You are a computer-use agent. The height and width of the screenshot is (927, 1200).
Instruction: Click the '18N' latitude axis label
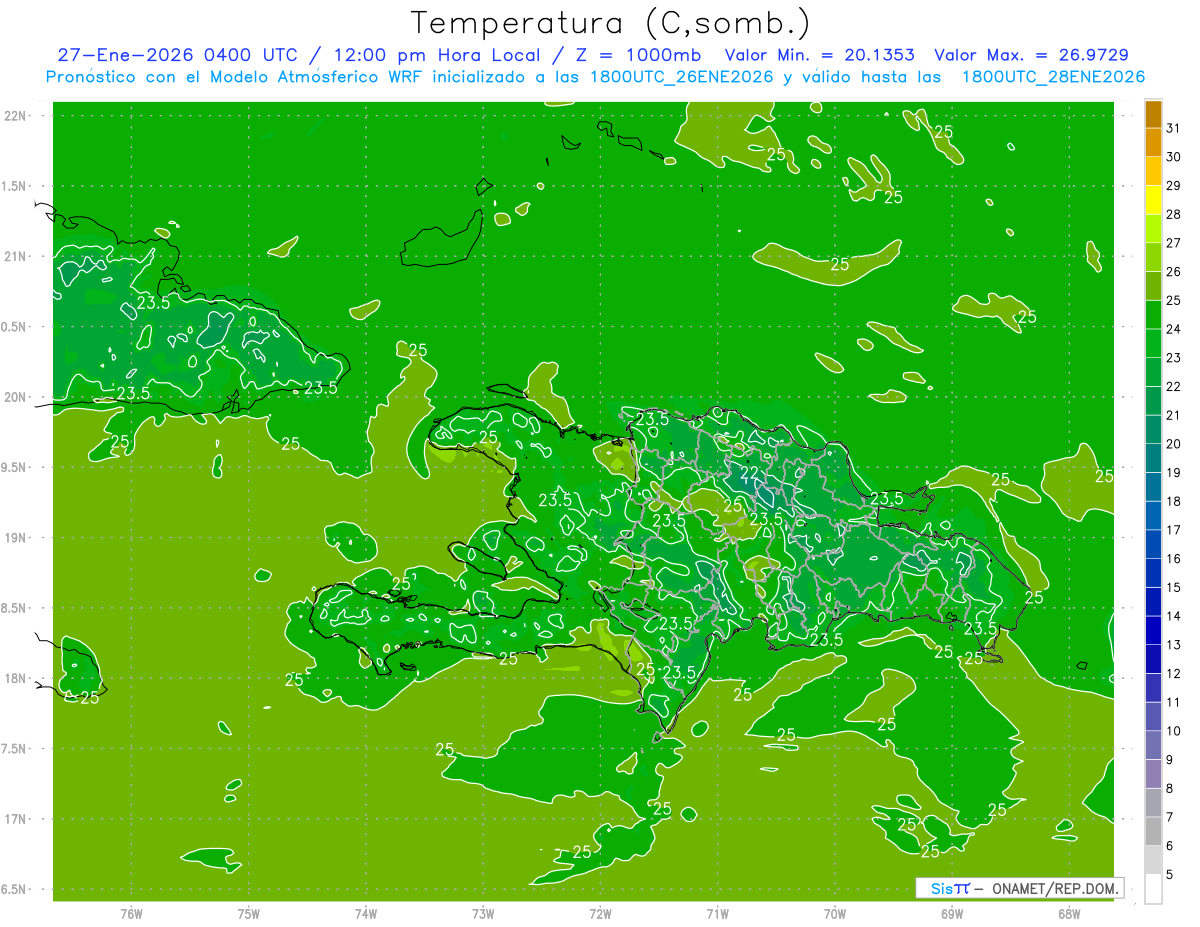(15, 679)
